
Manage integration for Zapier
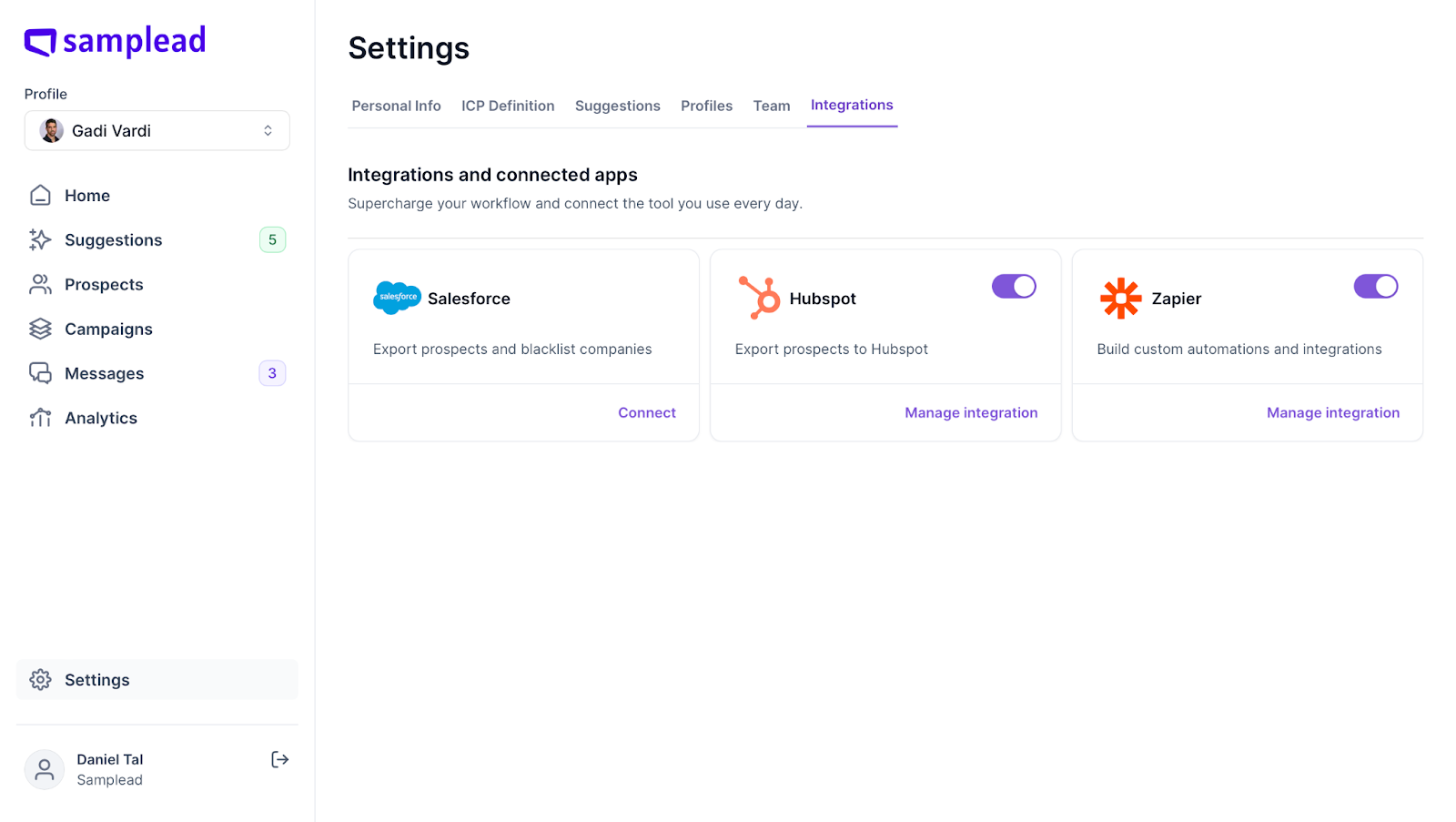tap(1333, 412)
